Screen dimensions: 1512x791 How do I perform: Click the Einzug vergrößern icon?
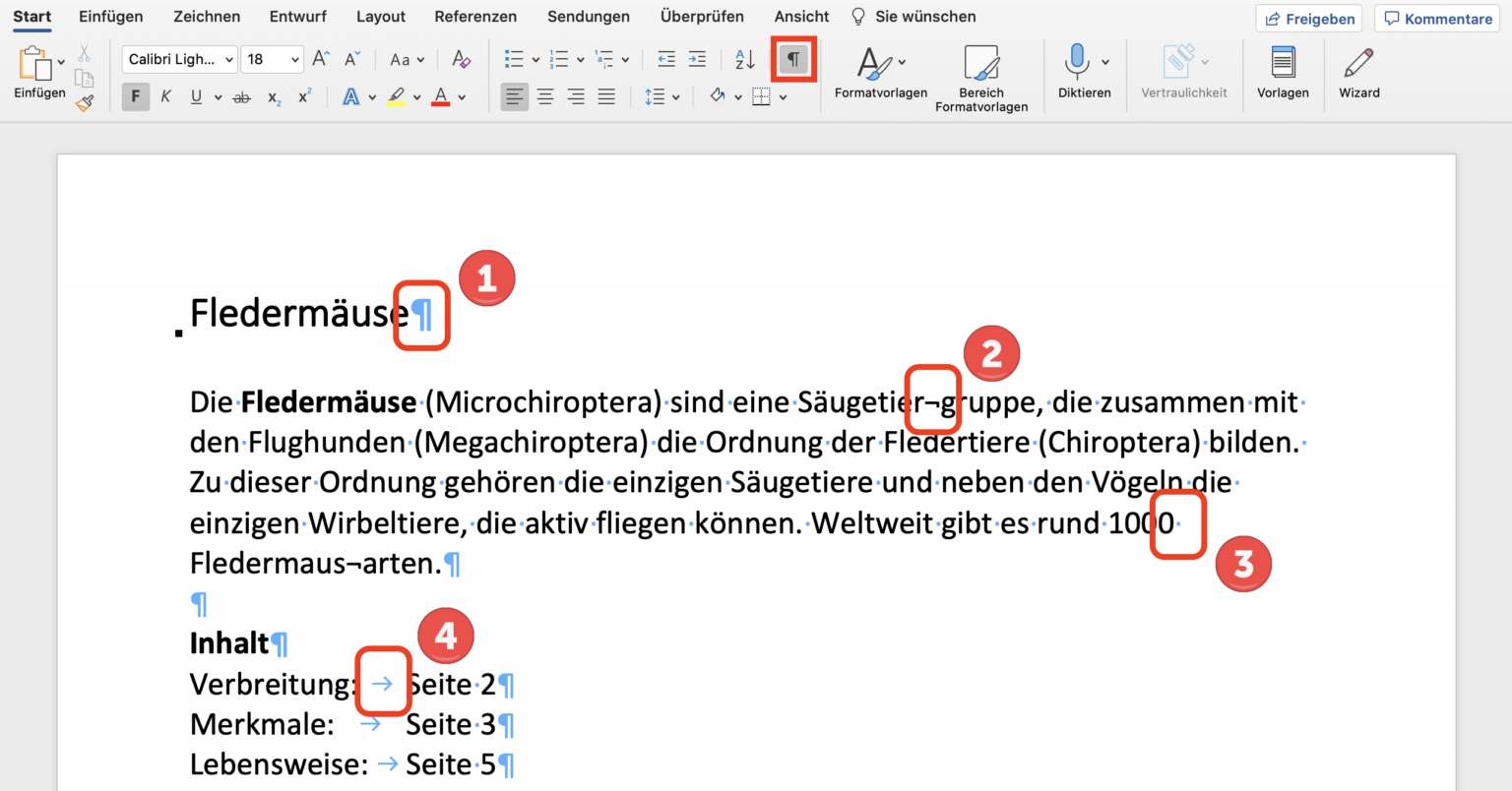tap(698, 59)
